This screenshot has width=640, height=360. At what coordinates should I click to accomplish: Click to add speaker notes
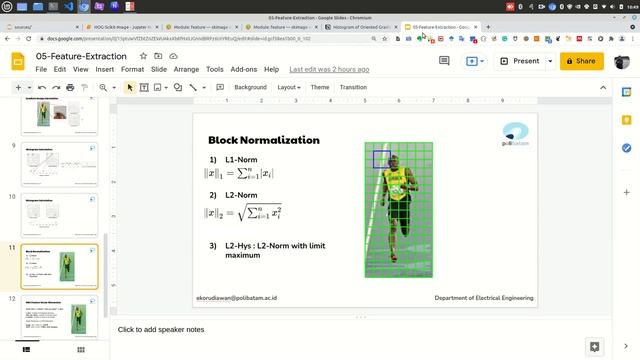click(161, 329)
